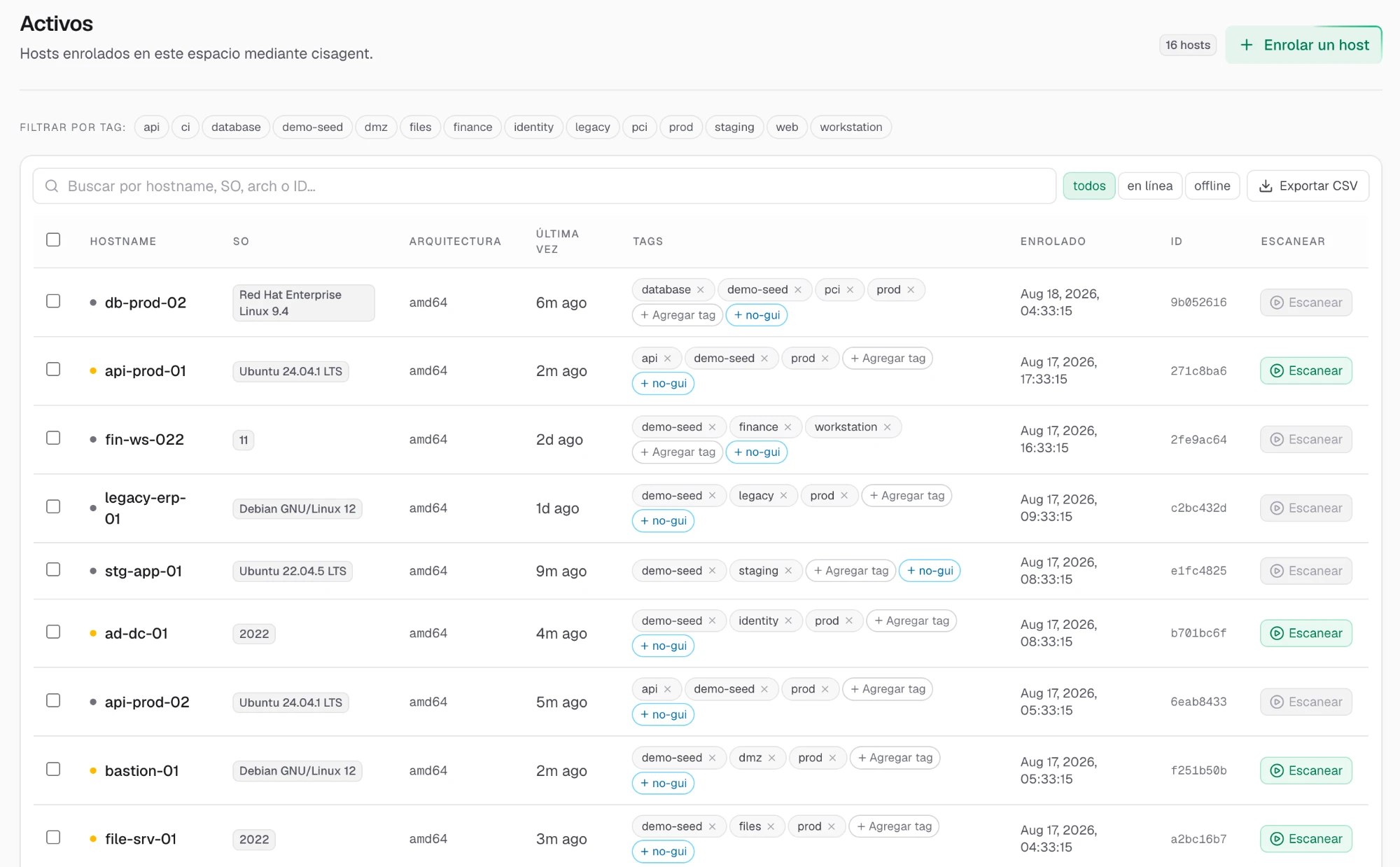Remove prod tag from legacy-erp-01
1400x867 pixels.
pos(844,496)
